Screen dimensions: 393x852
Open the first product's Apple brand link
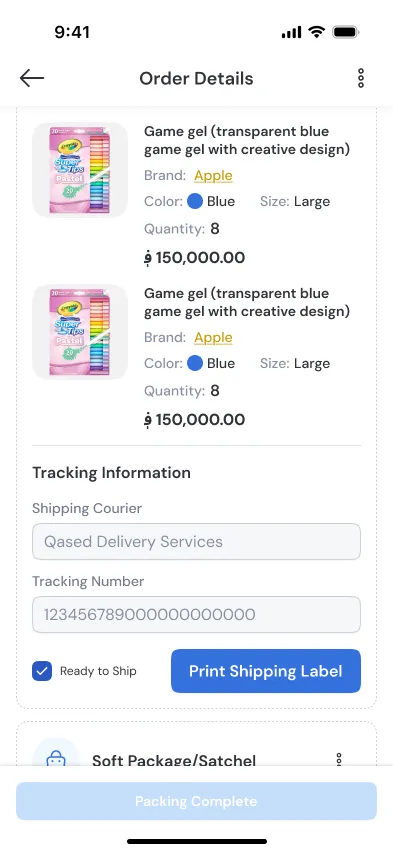213,176
